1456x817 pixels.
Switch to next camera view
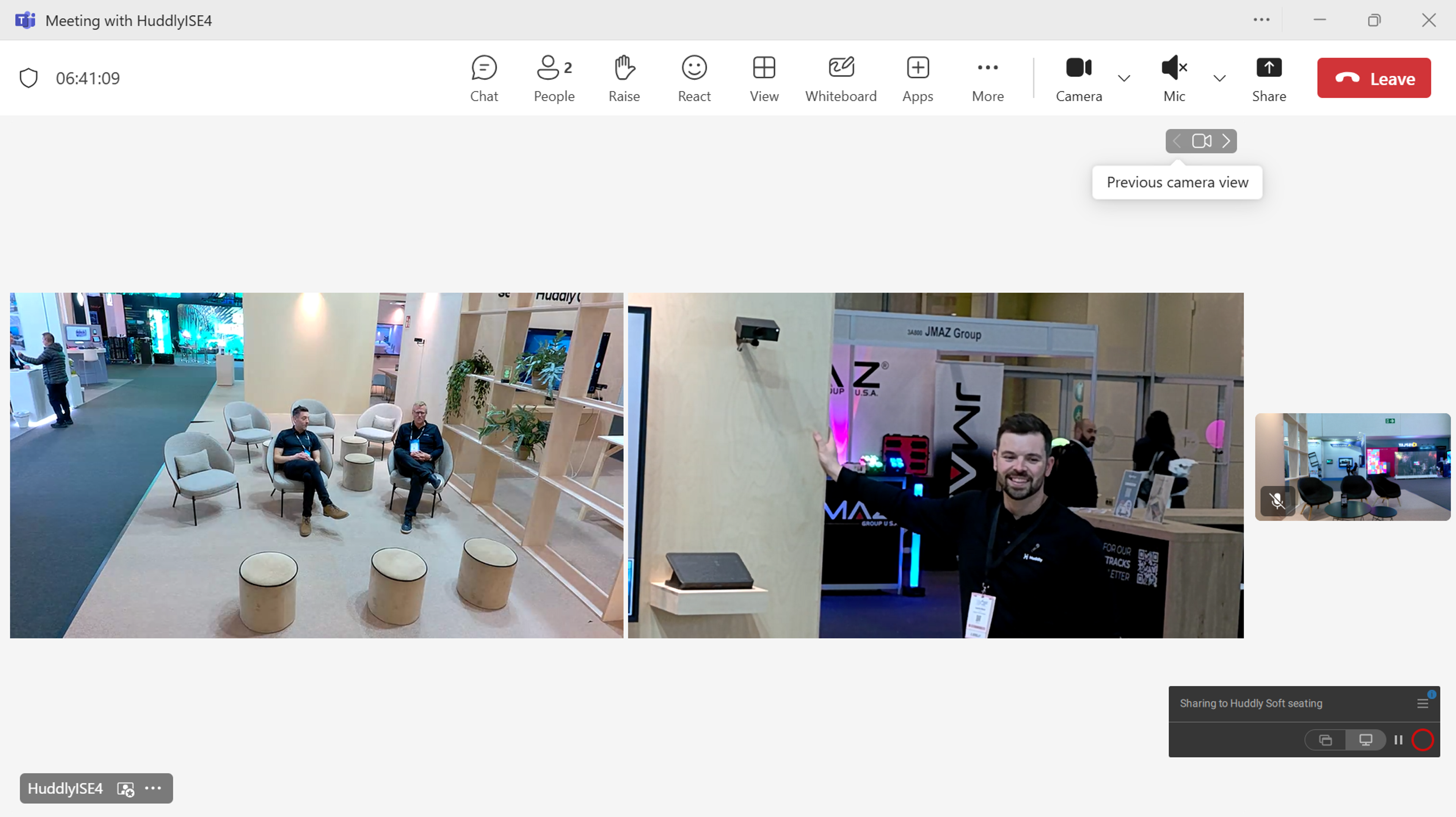click(1226, 141)
